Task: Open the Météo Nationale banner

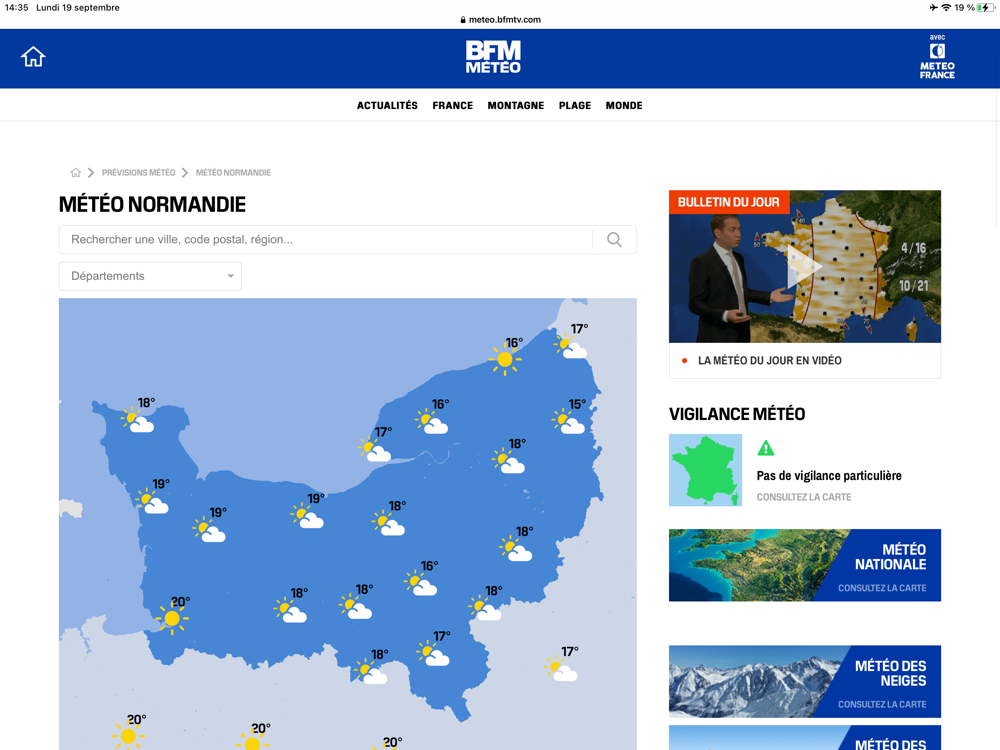Action: click(805, 565)
